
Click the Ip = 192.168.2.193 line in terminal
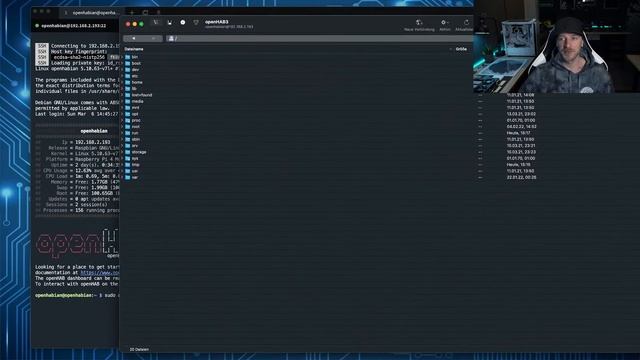[86, 142]
